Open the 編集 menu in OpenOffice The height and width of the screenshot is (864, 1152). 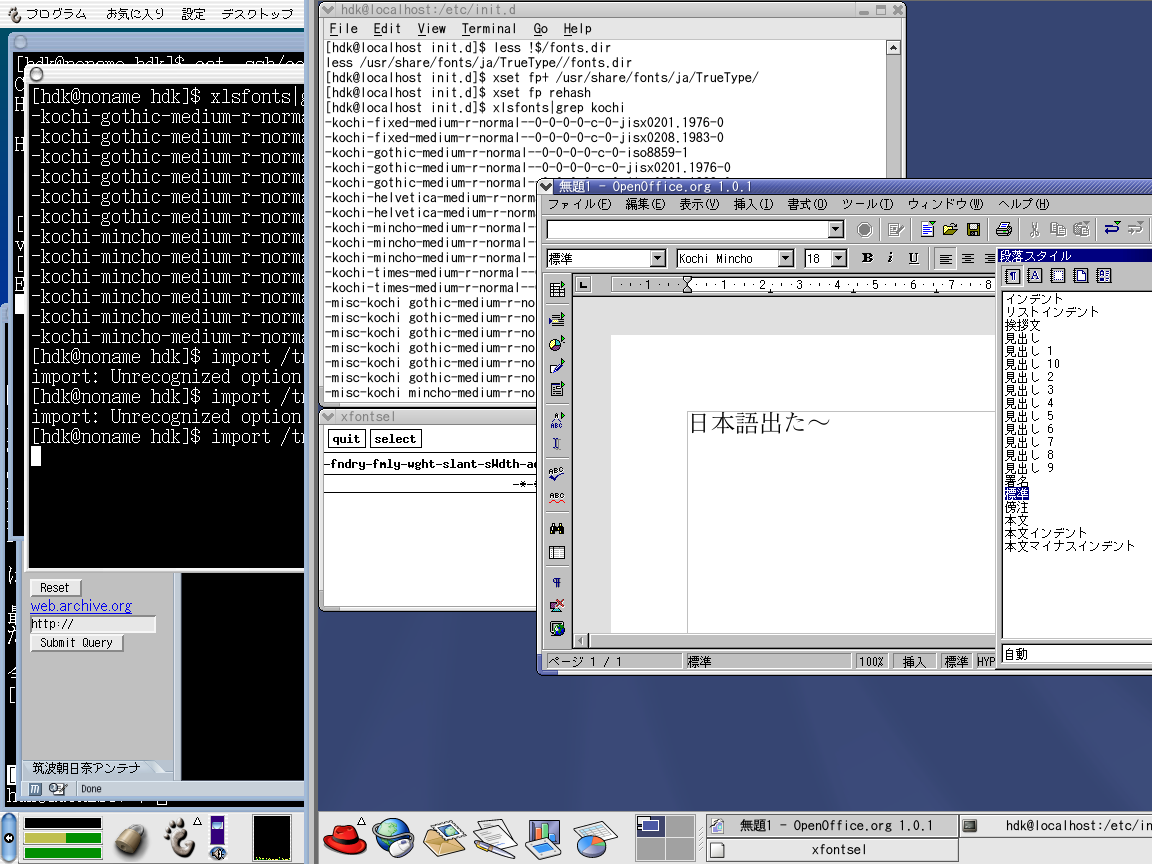(x=645, y=204)
